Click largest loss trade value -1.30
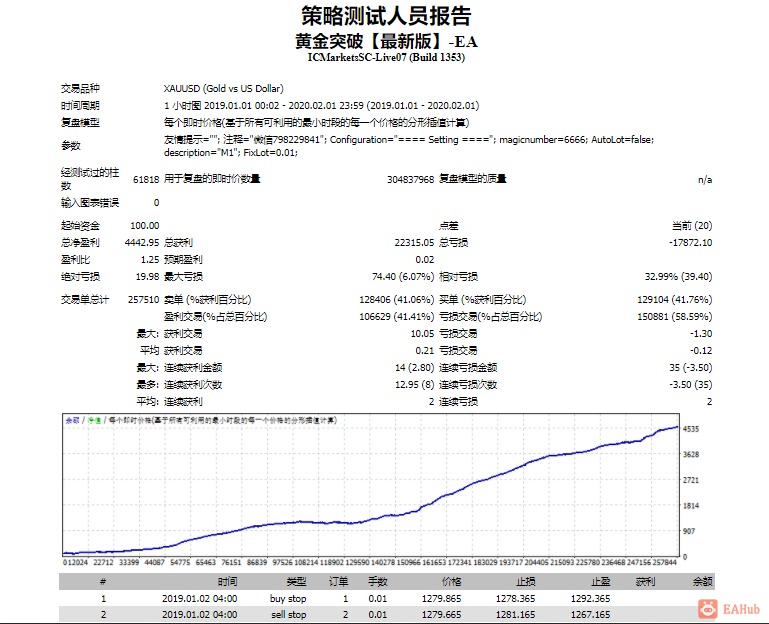This screenshot has width=769, height=624. pyautogui.click(x=701, y=334)
